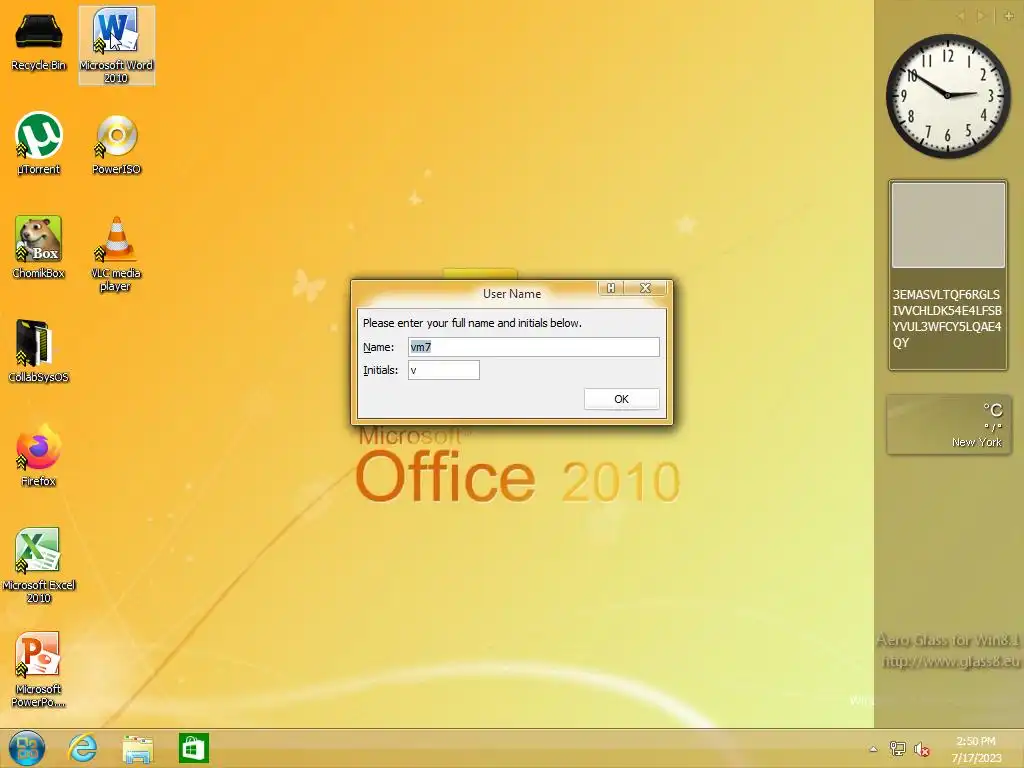Click the New York weather gadget

pyautogui.click(x=949, y=424)
